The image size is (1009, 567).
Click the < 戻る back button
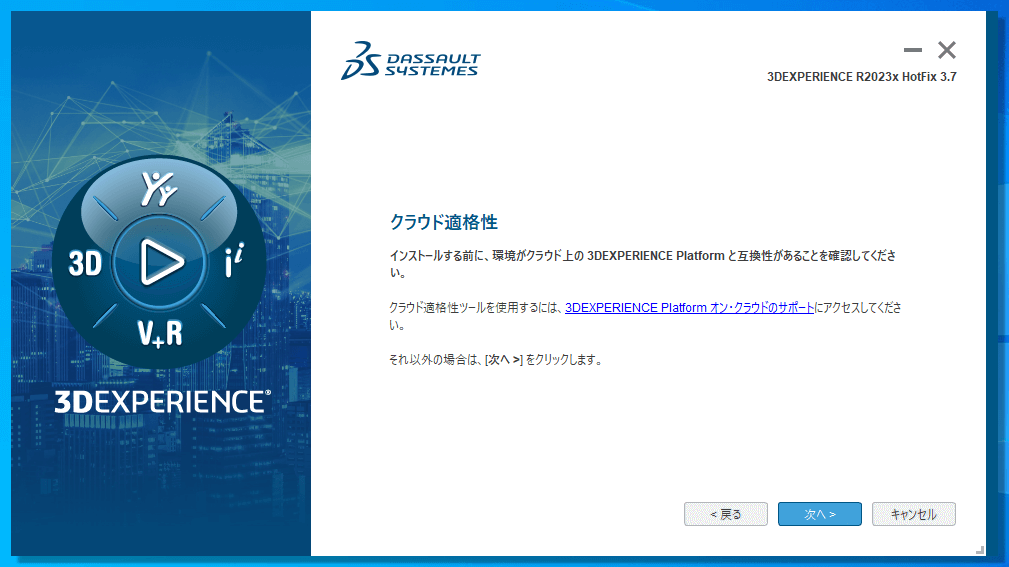point(725,514)
